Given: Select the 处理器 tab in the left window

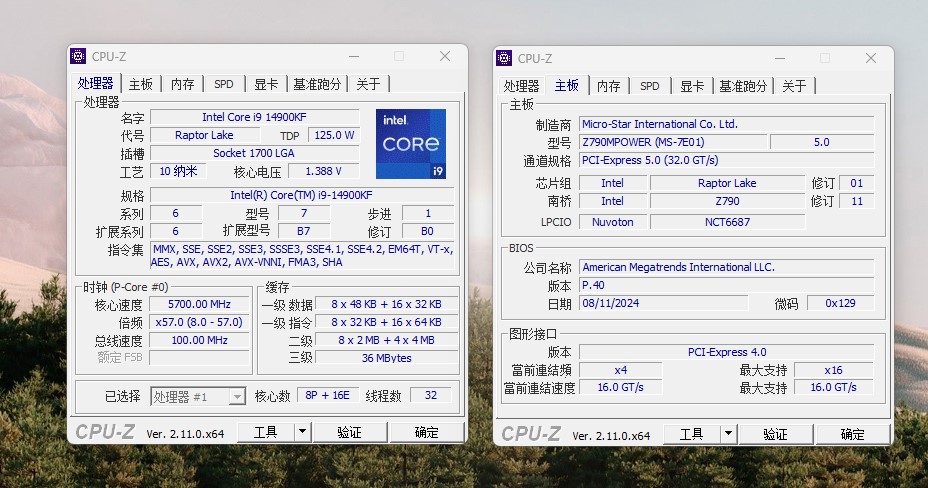Looking at the screenshot, I should click(95, 83).
